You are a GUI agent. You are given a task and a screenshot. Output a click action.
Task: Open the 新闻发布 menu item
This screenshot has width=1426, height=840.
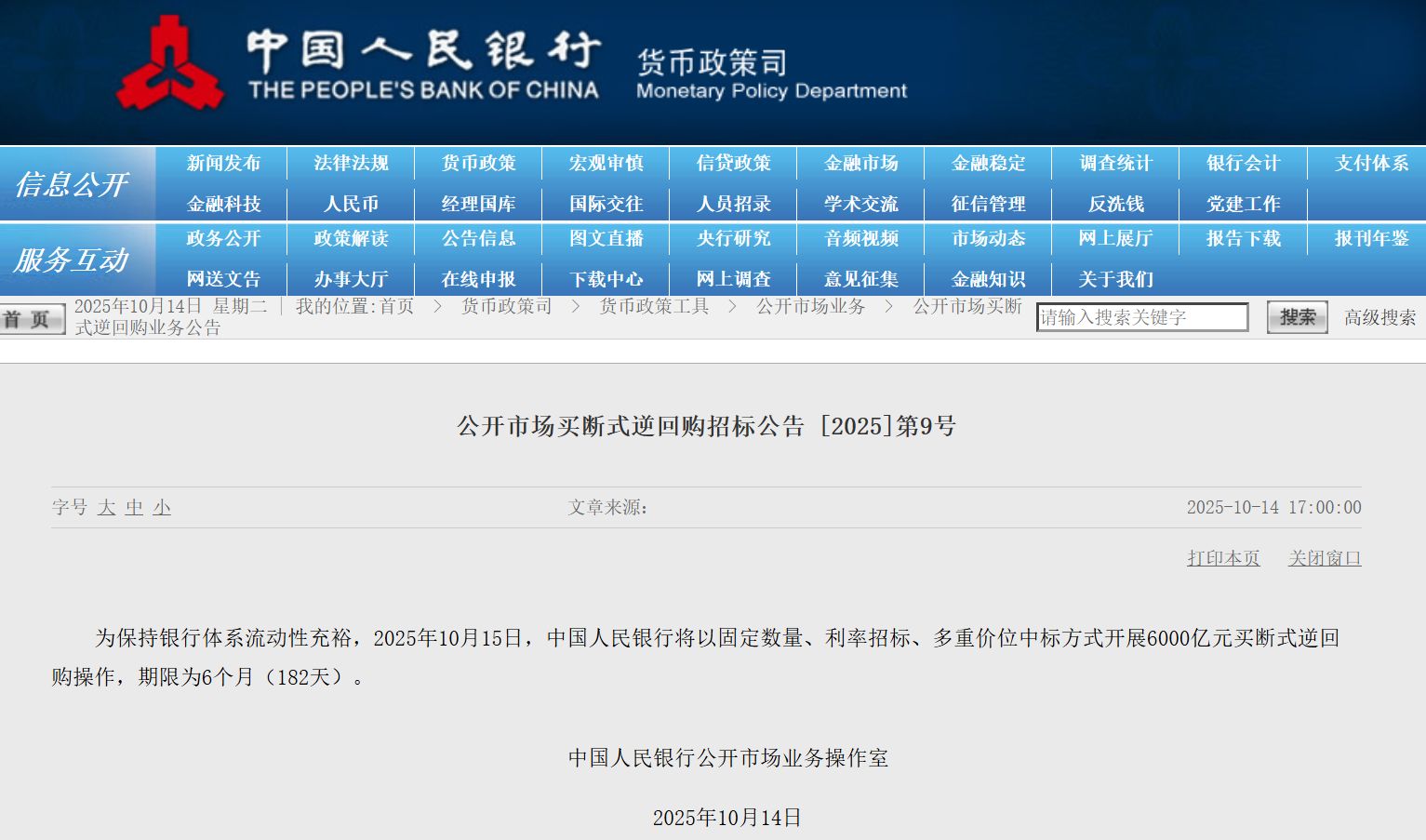pos(223,164)
